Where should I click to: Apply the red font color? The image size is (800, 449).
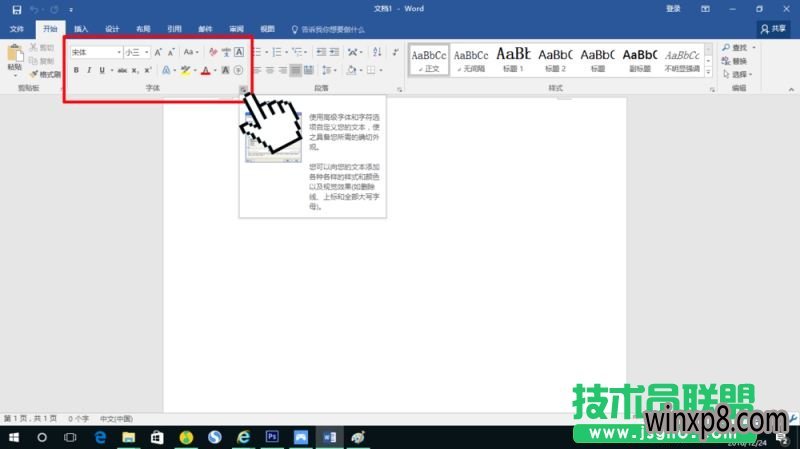(206, 70)
